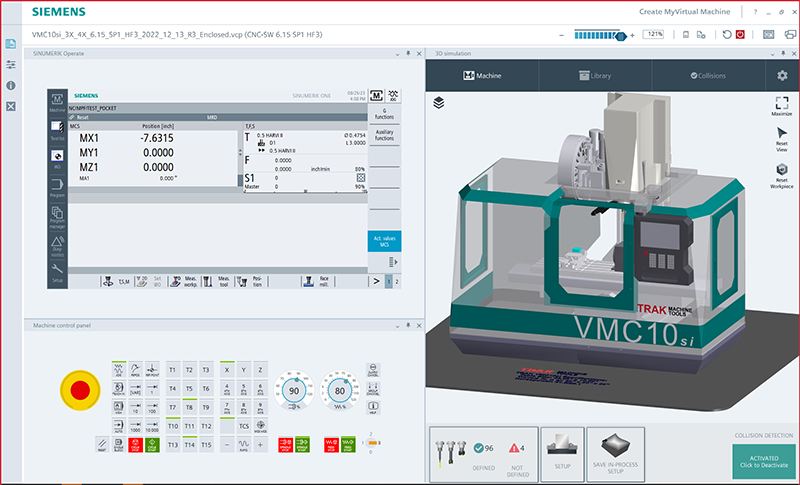Switch to the Library tab

pos(595,75)
